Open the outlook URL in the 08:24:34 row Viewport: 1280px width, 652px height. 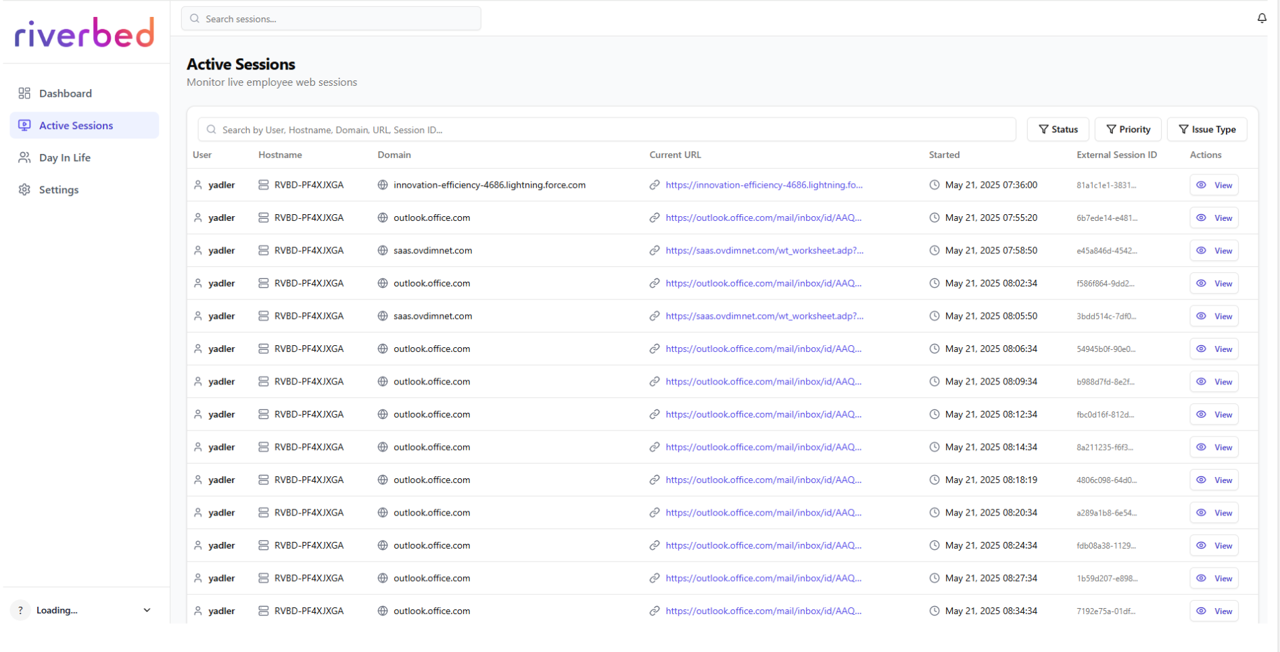764,546
